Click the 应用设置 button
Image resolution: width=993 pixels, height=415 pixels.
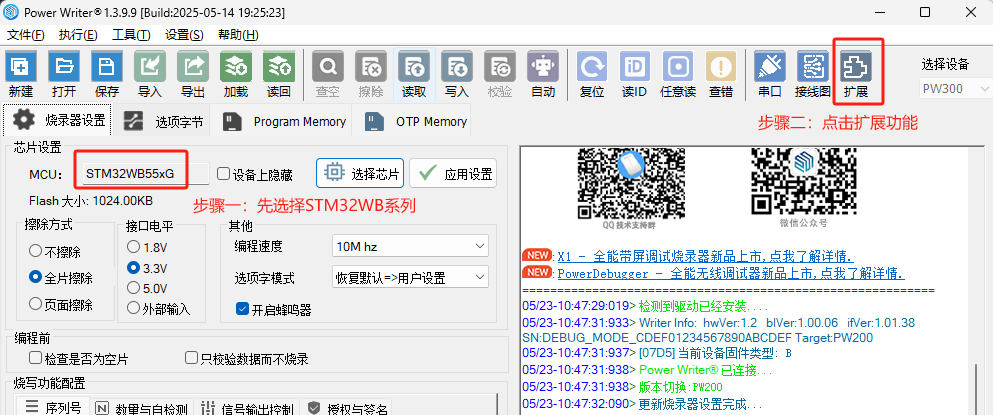[453, 173]
